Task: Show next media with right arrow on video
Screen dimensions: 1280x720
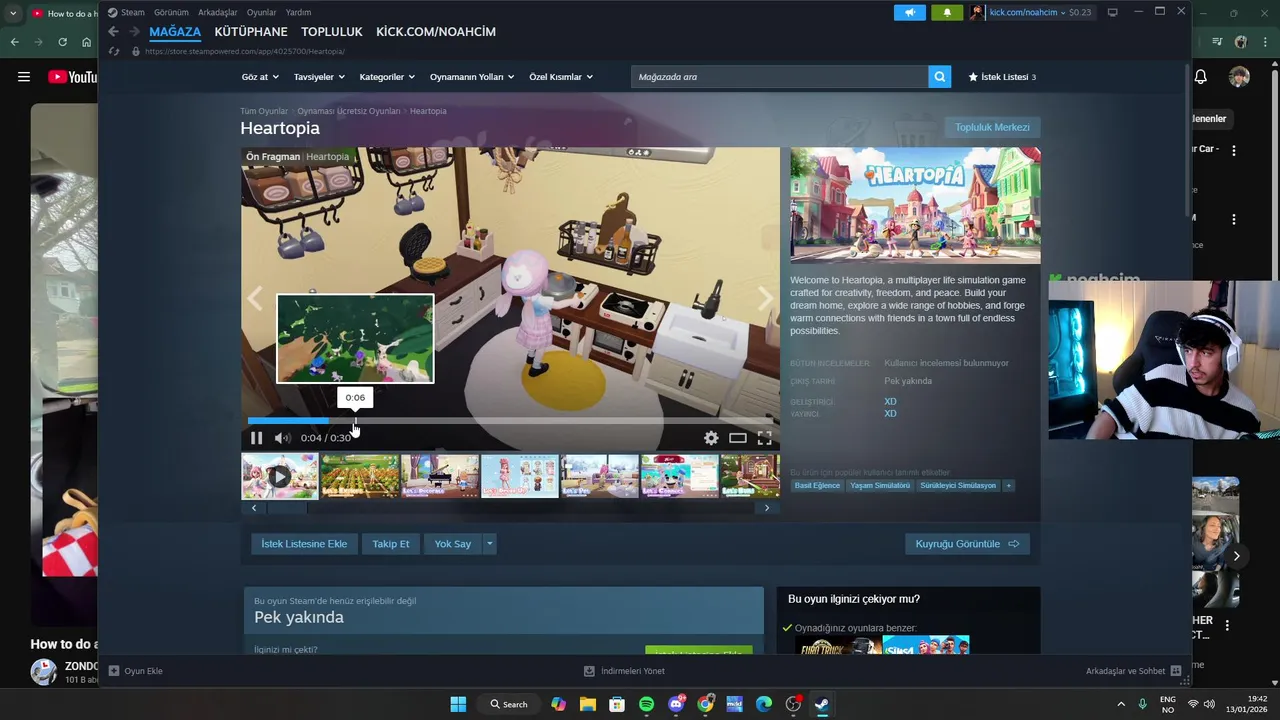Action: click(766, 299)
